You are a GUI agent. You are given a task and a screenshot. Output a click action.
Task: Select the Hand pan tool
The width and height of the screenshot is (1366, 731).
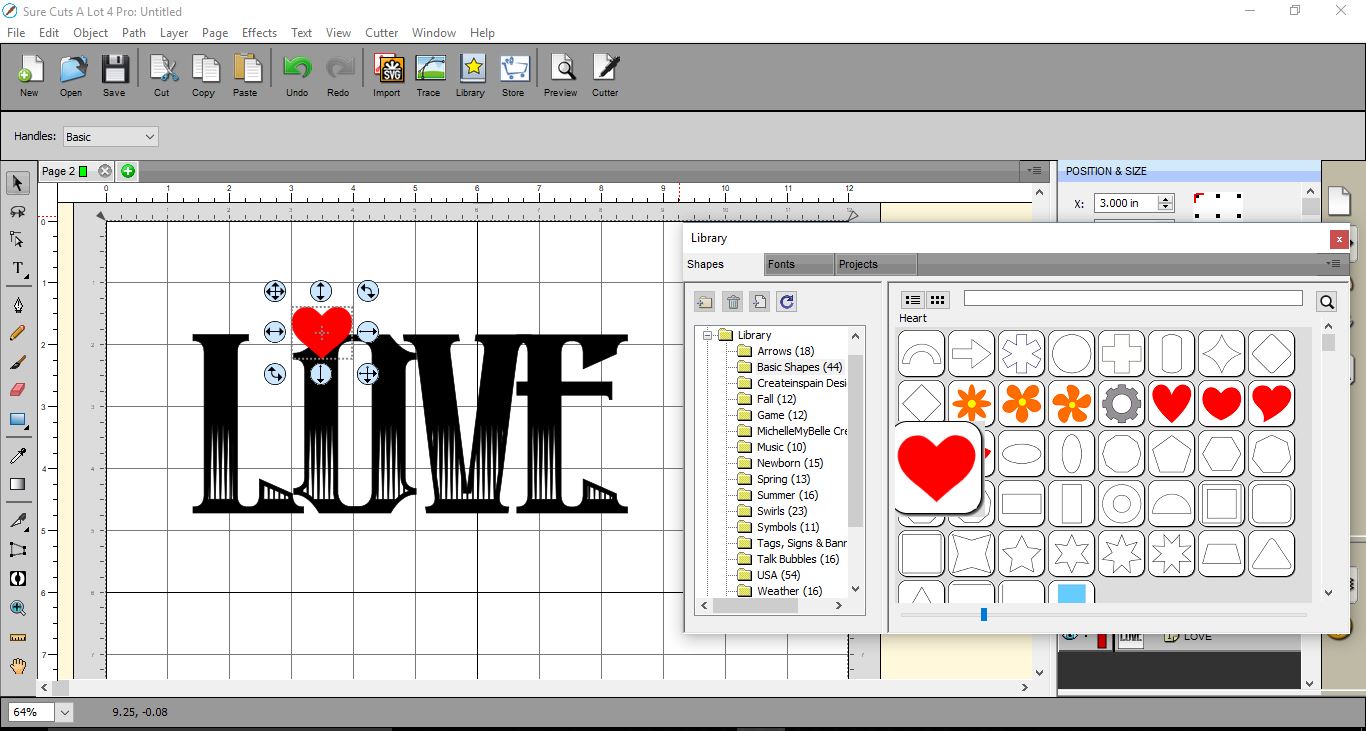pyautogui.click(x=17, y=666)
